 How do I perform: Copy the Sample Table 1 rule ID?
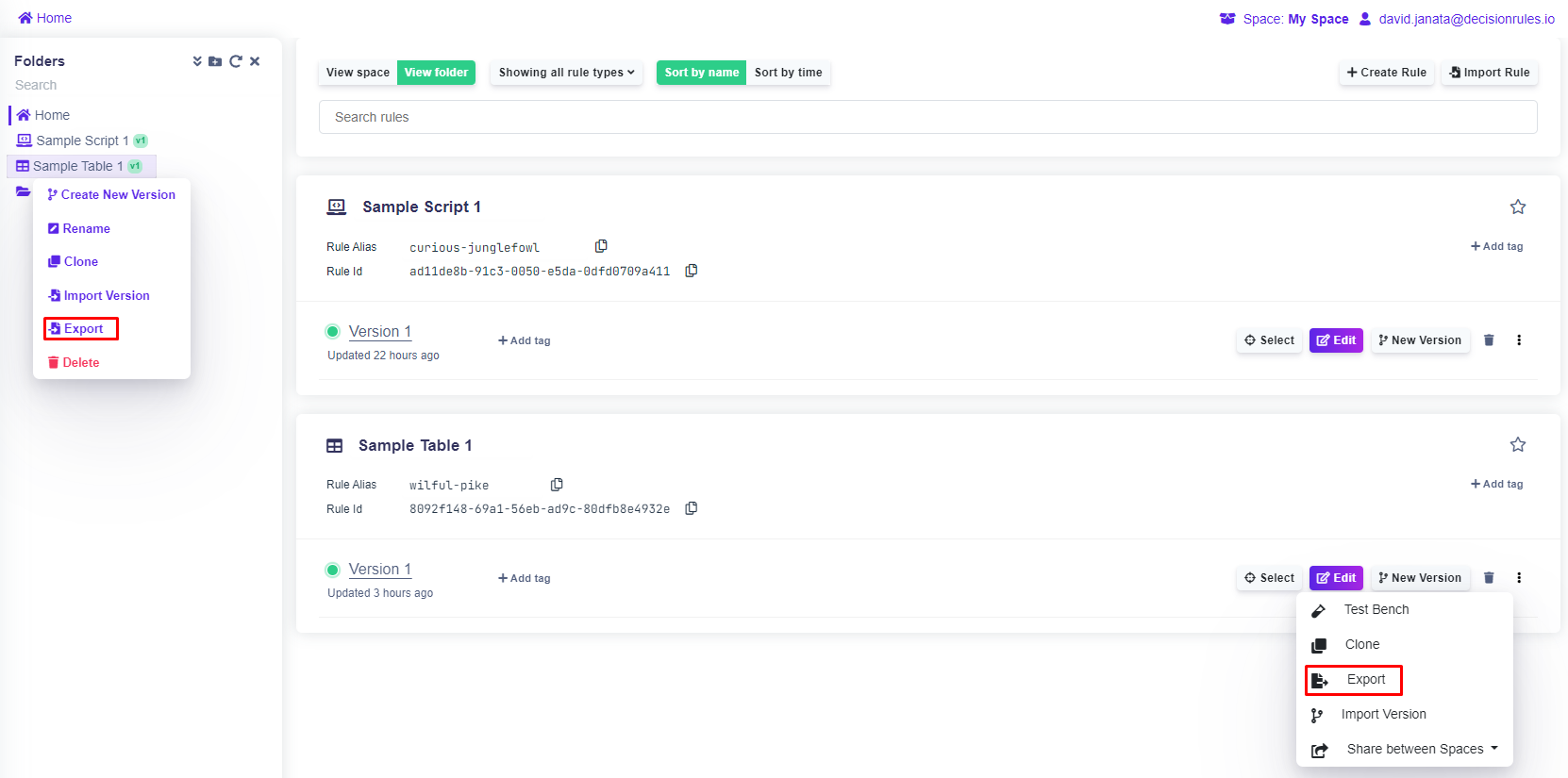tap(692, 508)
